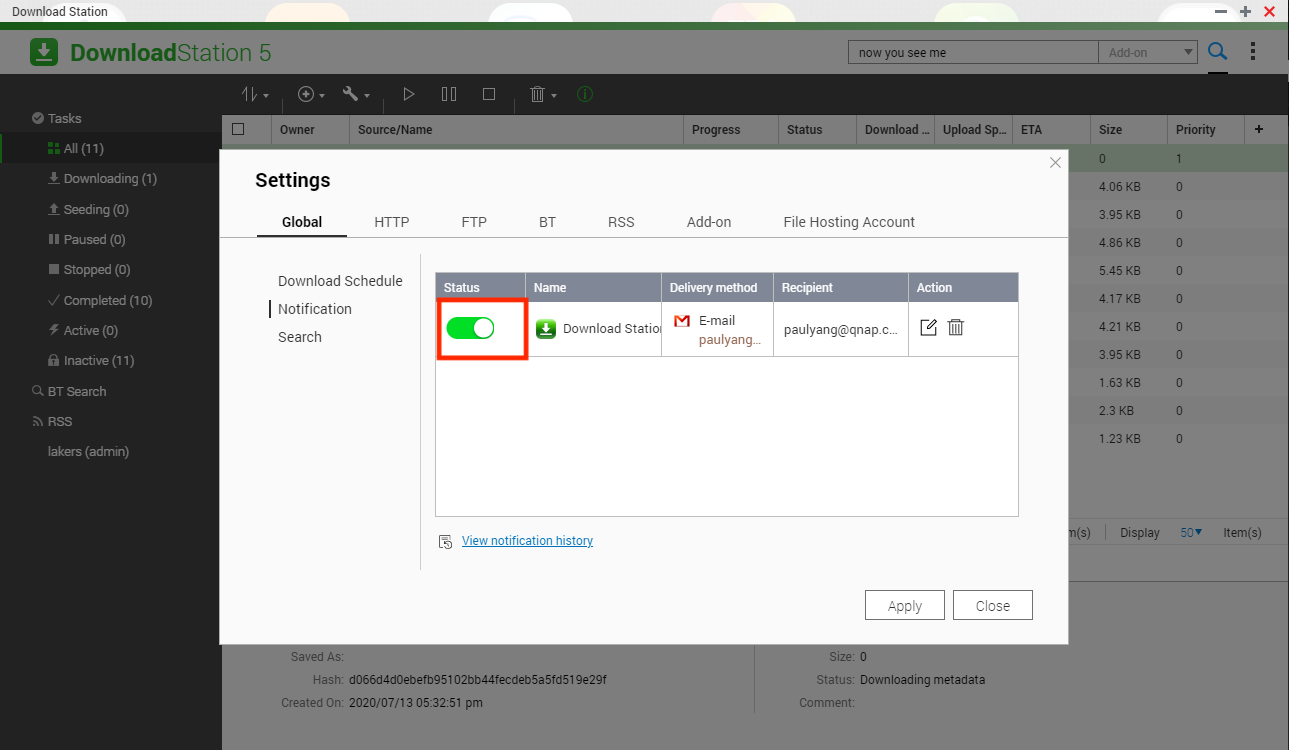Select Notification in settings sidebar
This screenshot has width=1289, height=750.
(315, 309)
